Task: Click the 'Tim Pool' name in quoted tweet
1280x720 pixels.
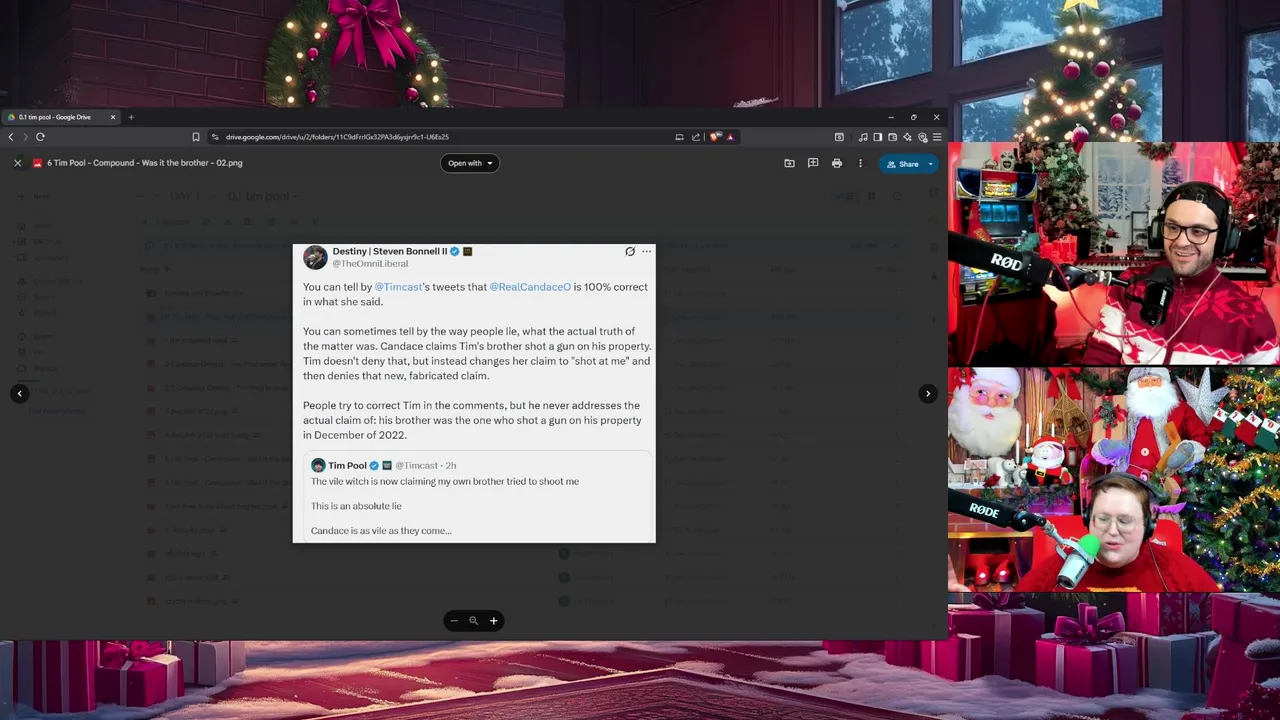Action: click(x=347, y=465)
